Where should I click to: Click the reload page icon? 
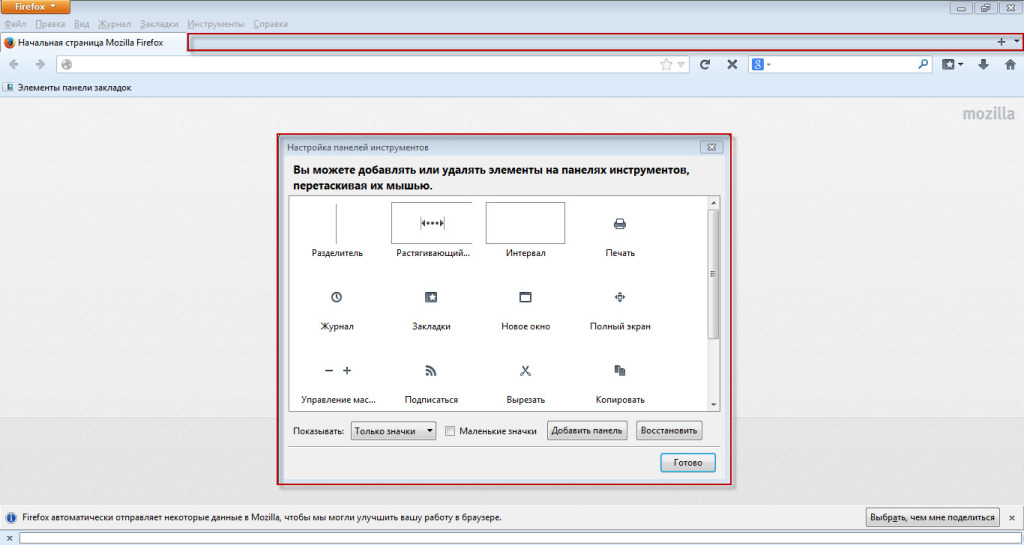click(705, 64)
